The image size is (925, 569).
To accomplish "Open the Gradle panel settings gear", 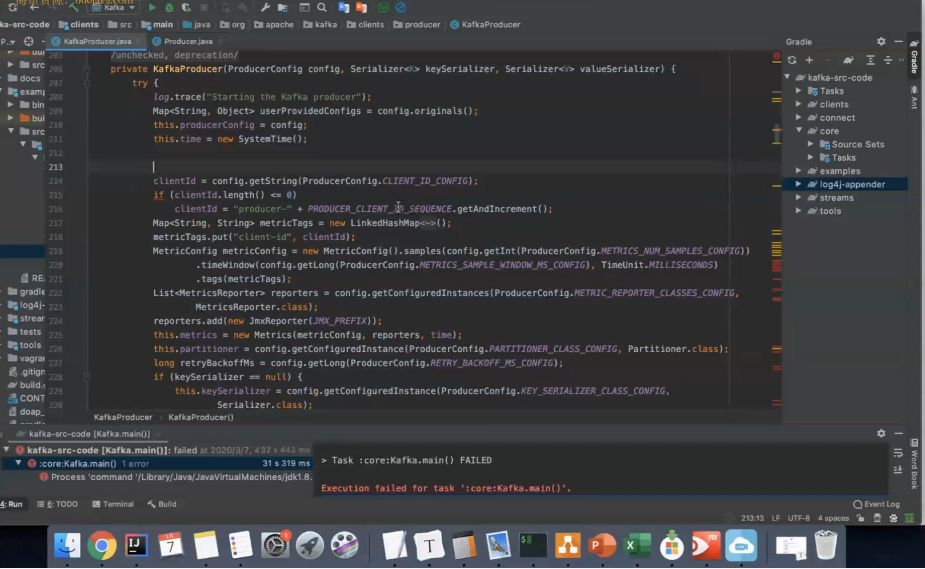I will [881, 41].
